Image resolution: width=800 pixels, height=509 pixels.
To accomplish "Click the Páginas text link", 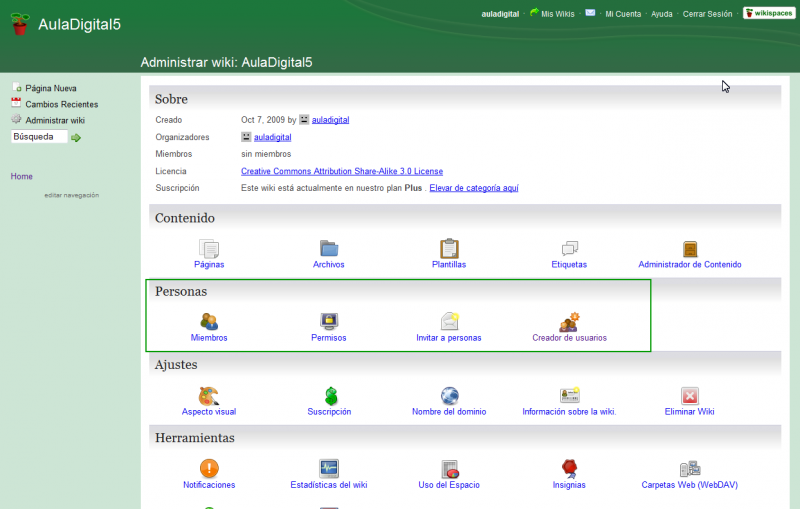I will click(x=209, y=265).
